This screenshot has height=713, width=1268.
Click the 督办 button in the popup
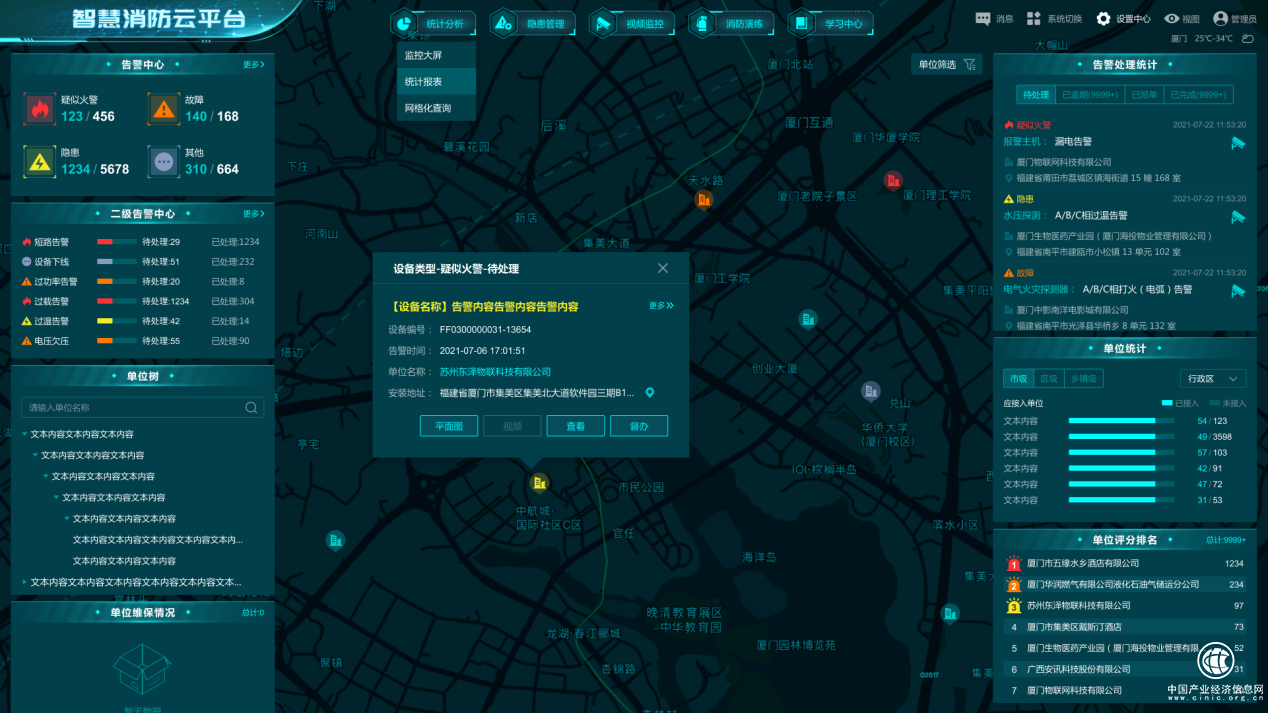(638, 426)
